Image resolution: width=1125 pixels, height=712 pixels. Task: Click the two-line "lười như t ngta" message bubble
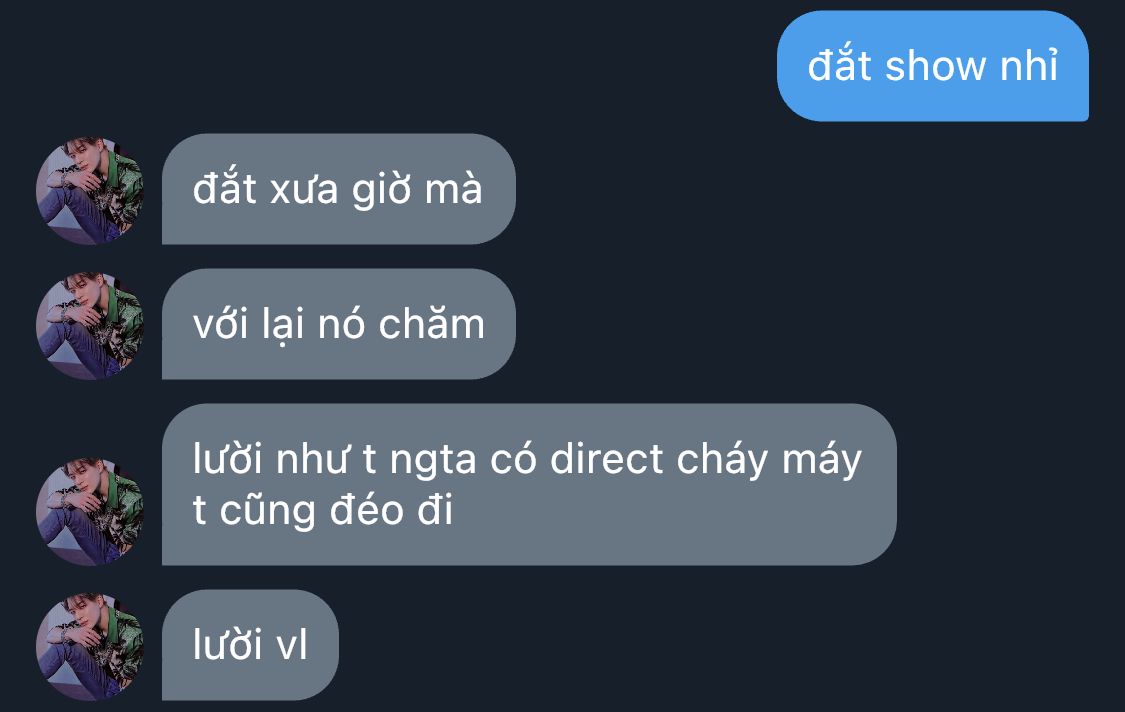pyautogui.click(x=529, y=484)
